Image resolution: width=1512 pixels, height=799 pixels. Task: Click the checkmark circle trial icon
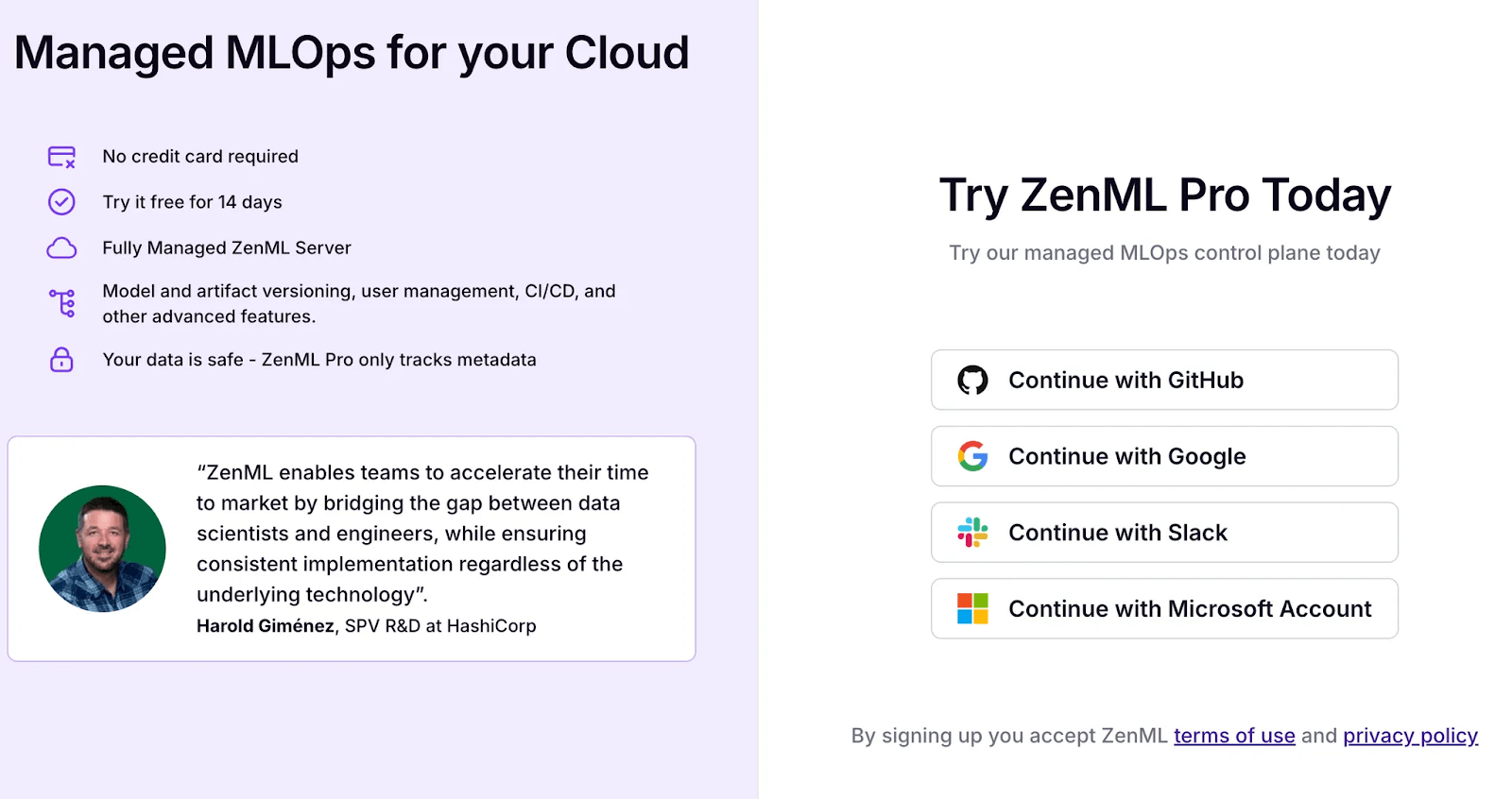point(61,202)
